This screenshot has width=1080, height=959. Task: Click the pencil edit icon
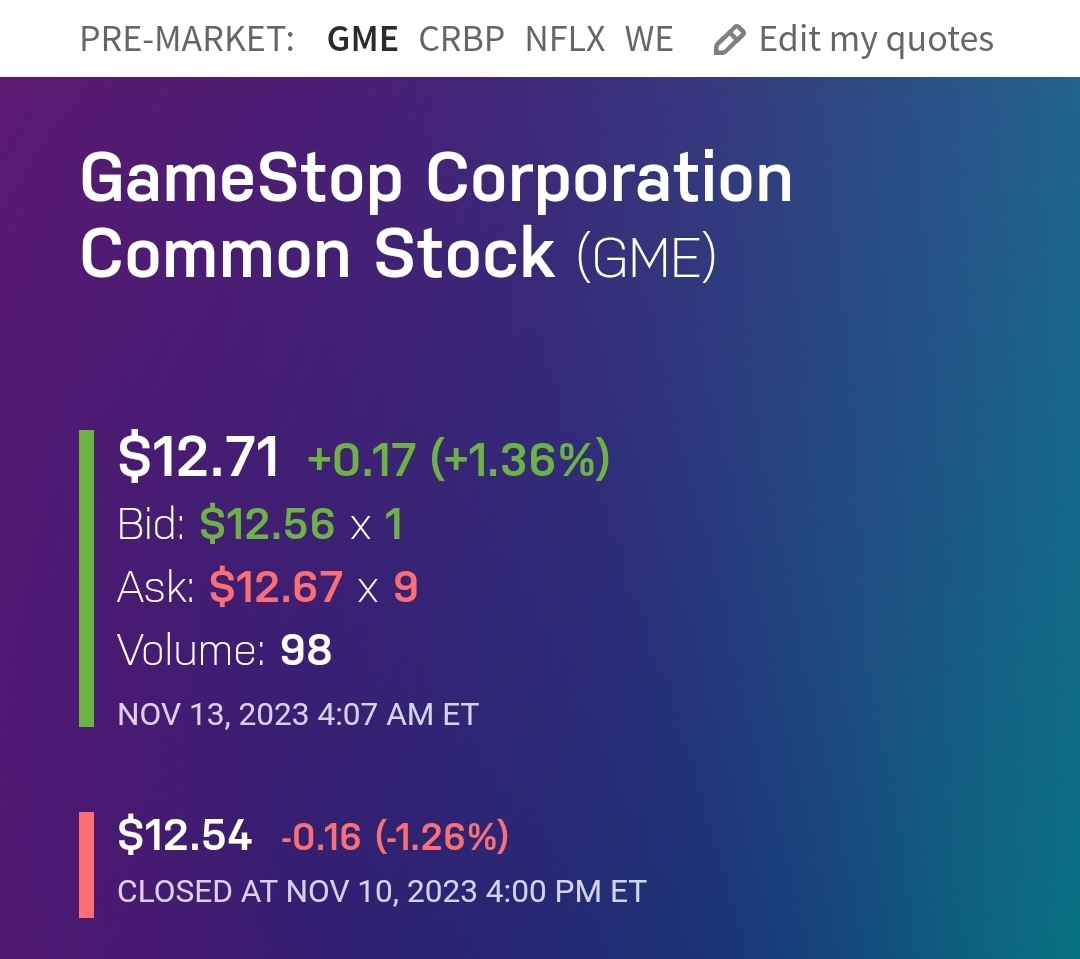point(730,40)
